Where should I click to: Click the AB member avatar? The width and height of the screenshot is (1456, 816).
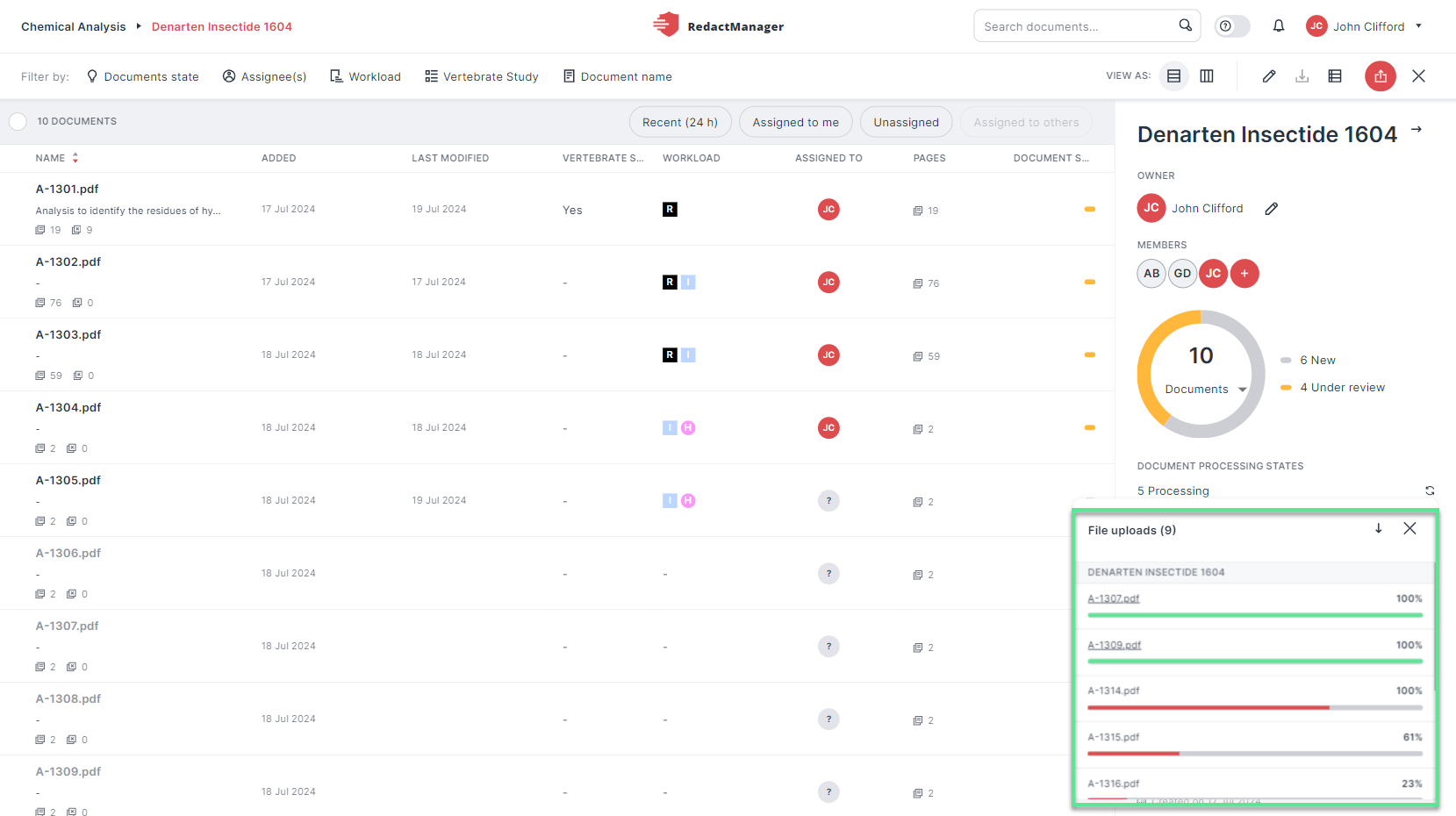pyautogui.click(x=1151, y=274)
